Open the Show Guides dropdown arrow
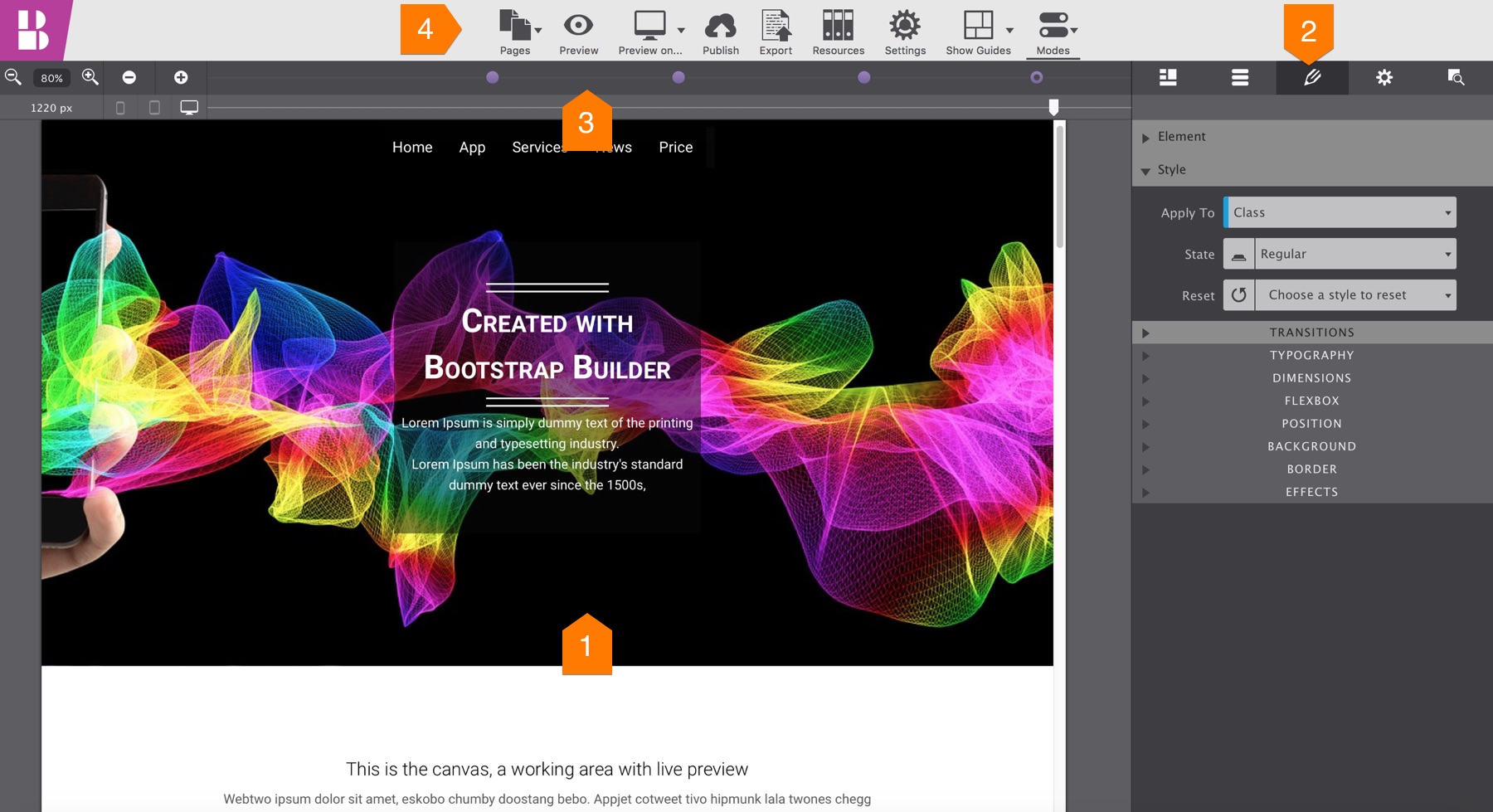 coord(1009,31)
